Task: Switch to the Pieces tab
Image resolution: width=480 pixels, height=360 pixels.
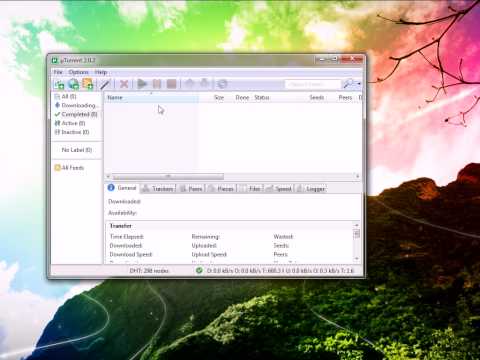Action: pyautogui.click(x=221, y=189)
